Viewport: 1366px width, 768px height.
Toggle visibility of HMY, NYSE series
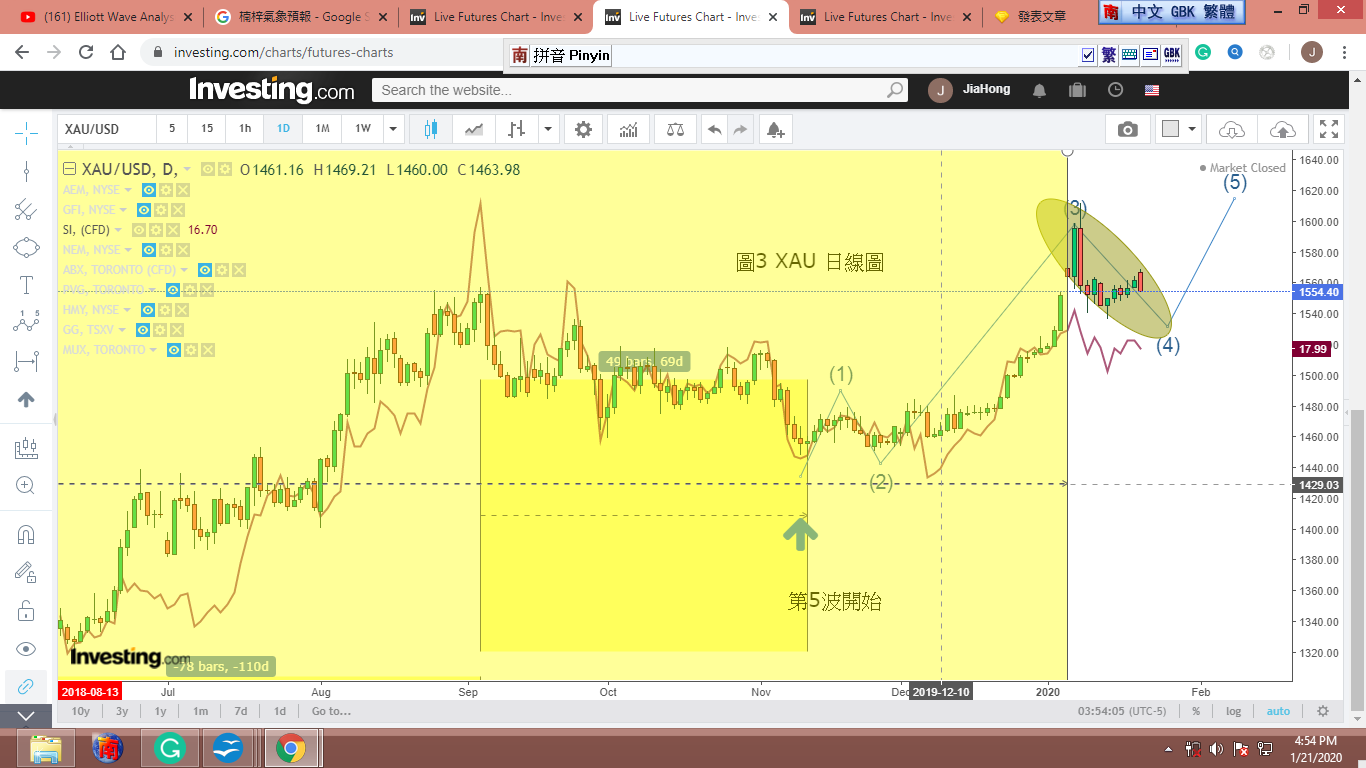click(x=149, y=310)
